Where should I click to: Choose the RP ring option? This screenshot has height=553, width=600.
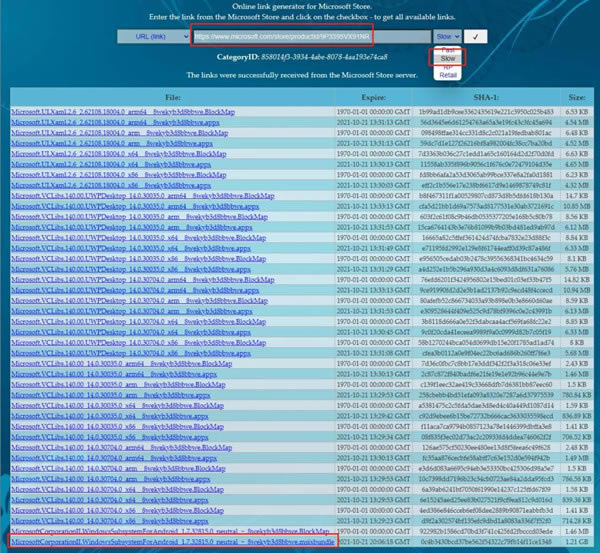[448, 67]
